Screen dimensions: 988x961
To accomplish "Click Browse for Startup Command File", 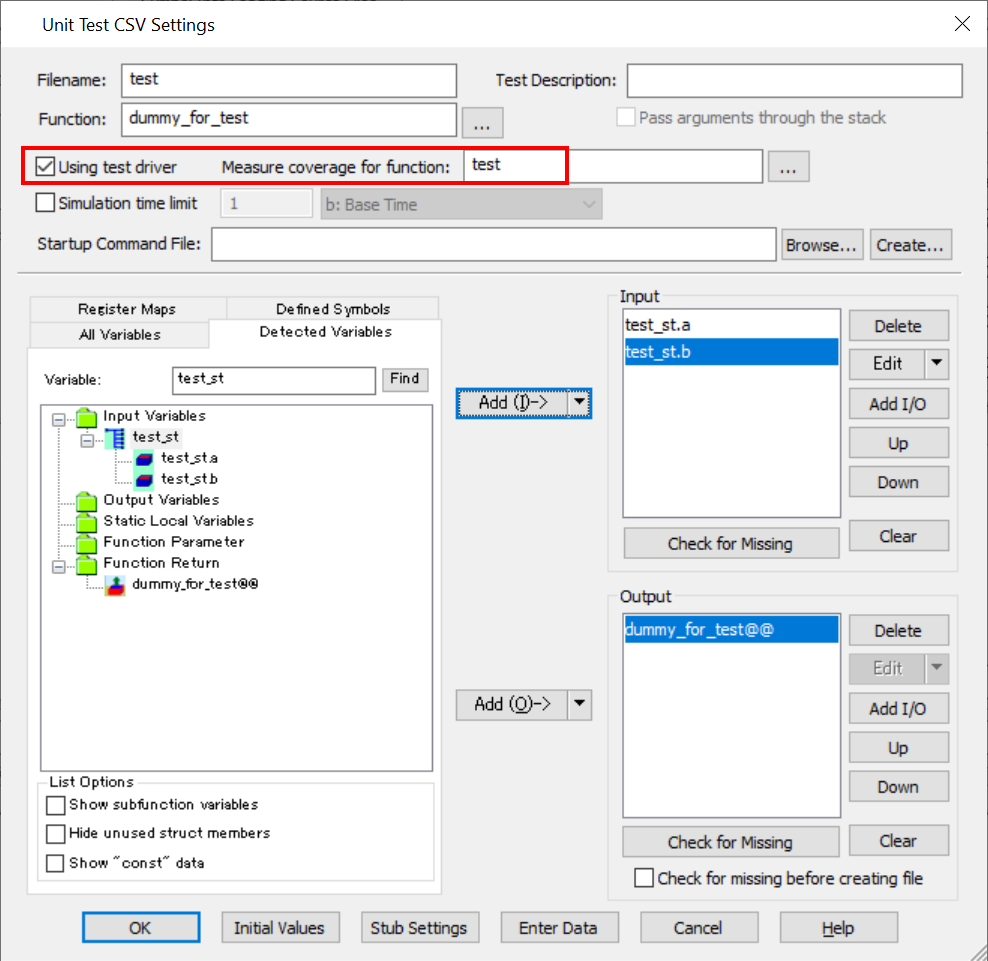I will pos(822,245).
